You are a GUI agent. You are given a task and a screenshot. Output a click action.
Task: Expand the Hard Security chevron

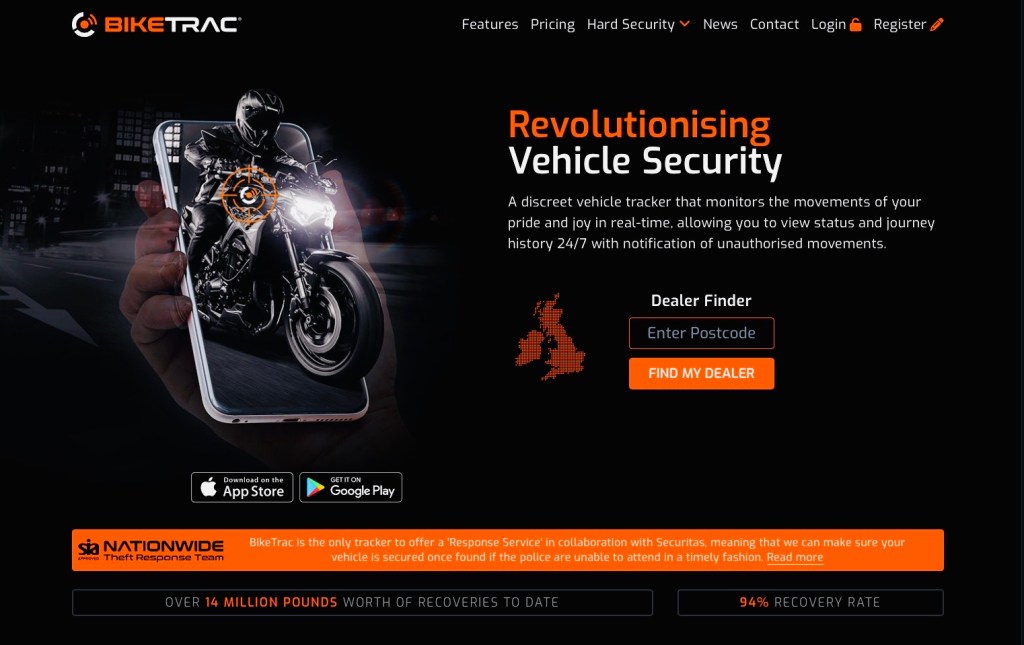pyautogui.click(x=684, y=24)
